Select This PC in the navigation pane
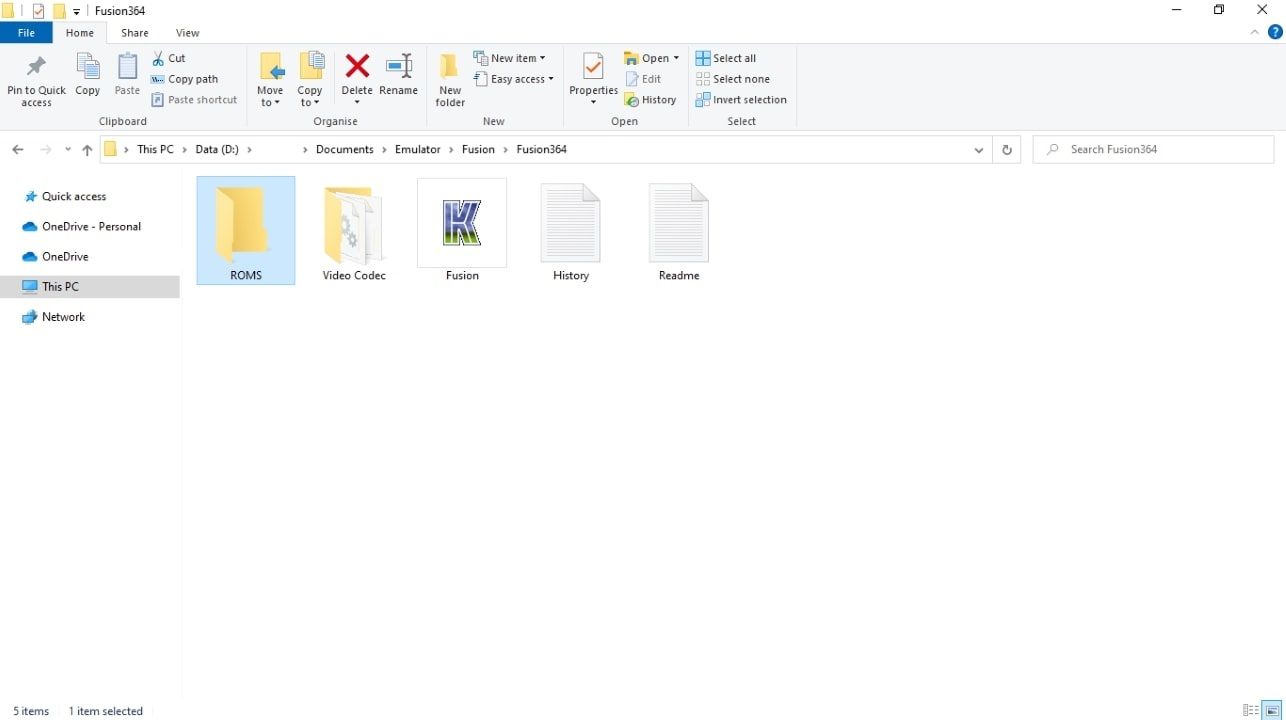This screenshot has width=1286, height=720. click(90, 287)
